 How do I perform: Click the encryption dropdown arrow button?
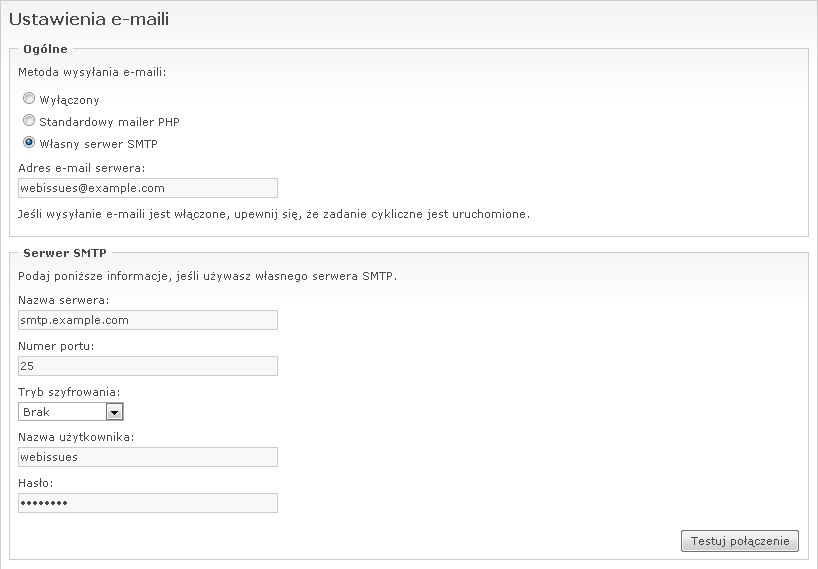114,411
